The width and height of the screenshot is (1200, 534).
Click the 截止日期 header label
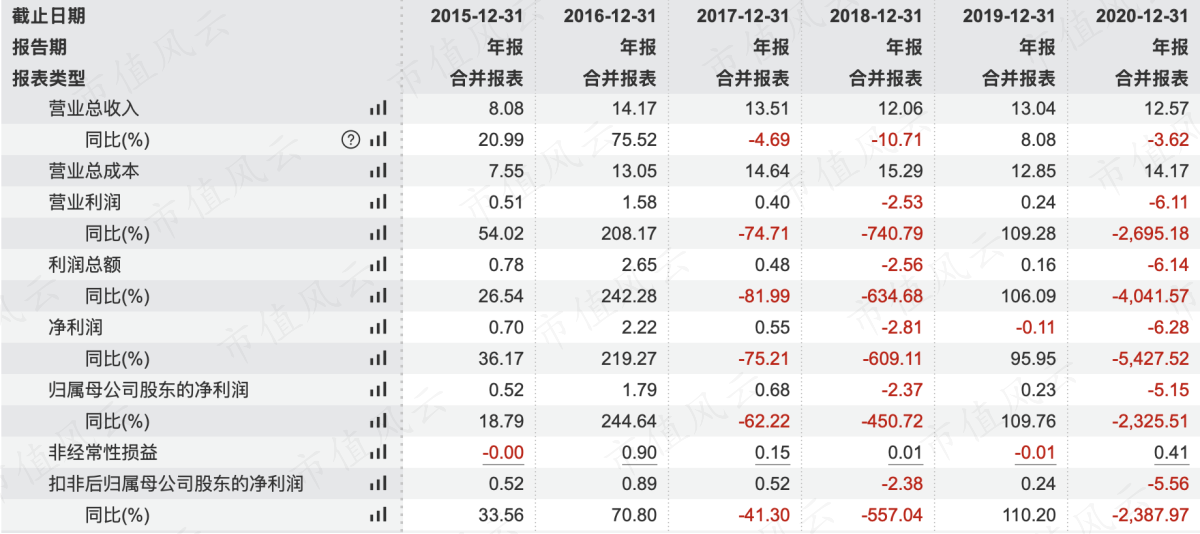point(49,16)
